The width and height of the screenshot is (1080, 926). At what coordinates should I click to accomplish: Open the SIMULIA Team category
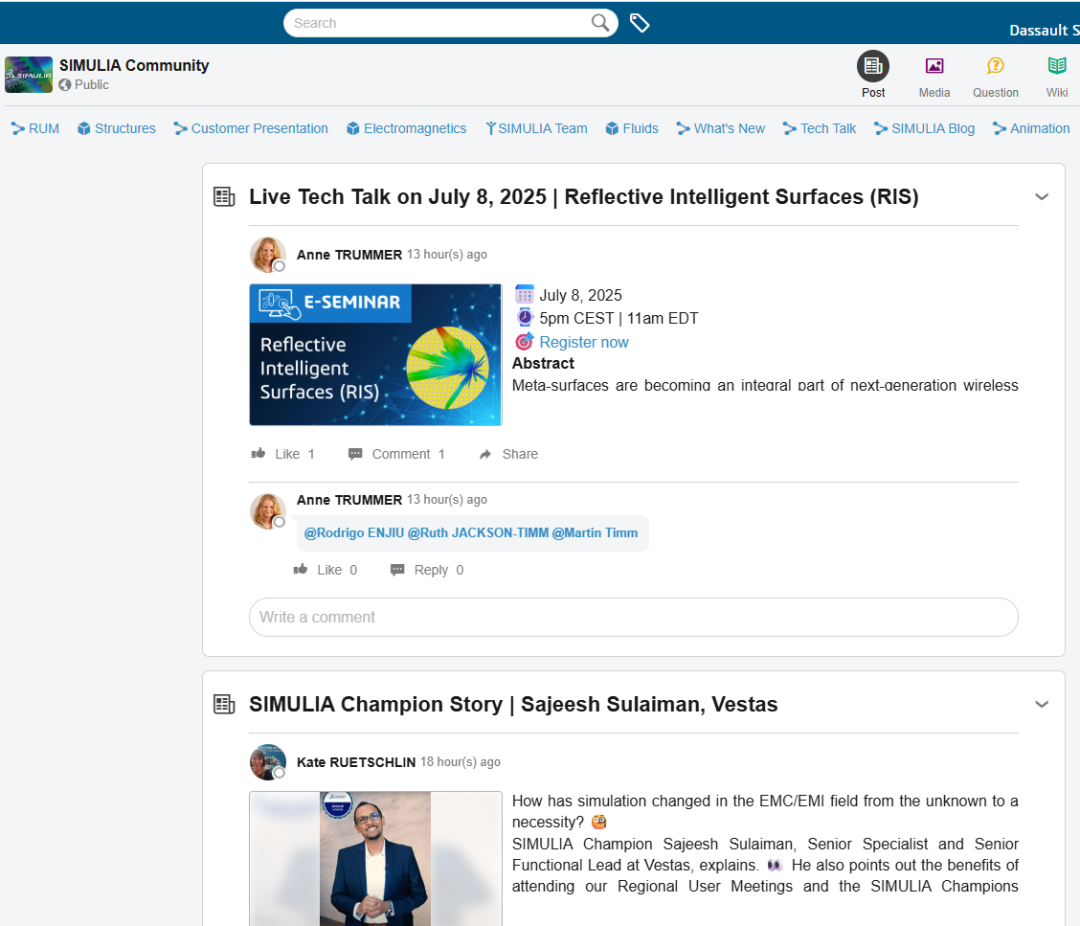[537, 128]
